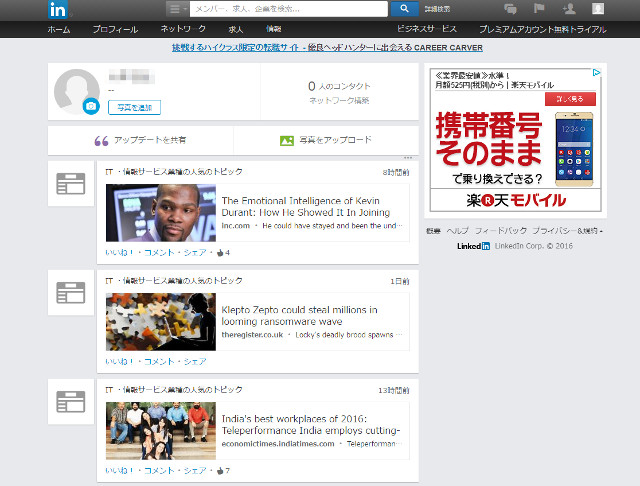Click the LinkedIn logo icon

[x=58, y=9]
